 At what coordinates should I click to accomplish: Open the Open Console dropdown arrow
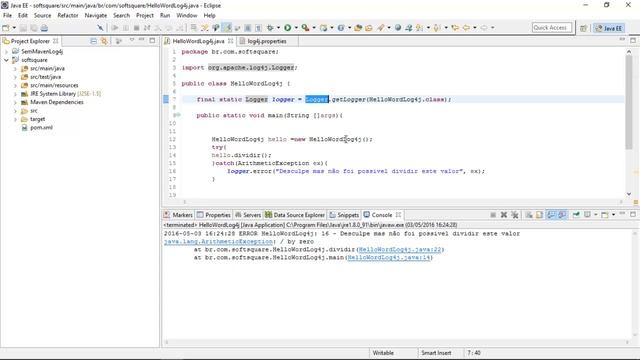click(613, 215)
